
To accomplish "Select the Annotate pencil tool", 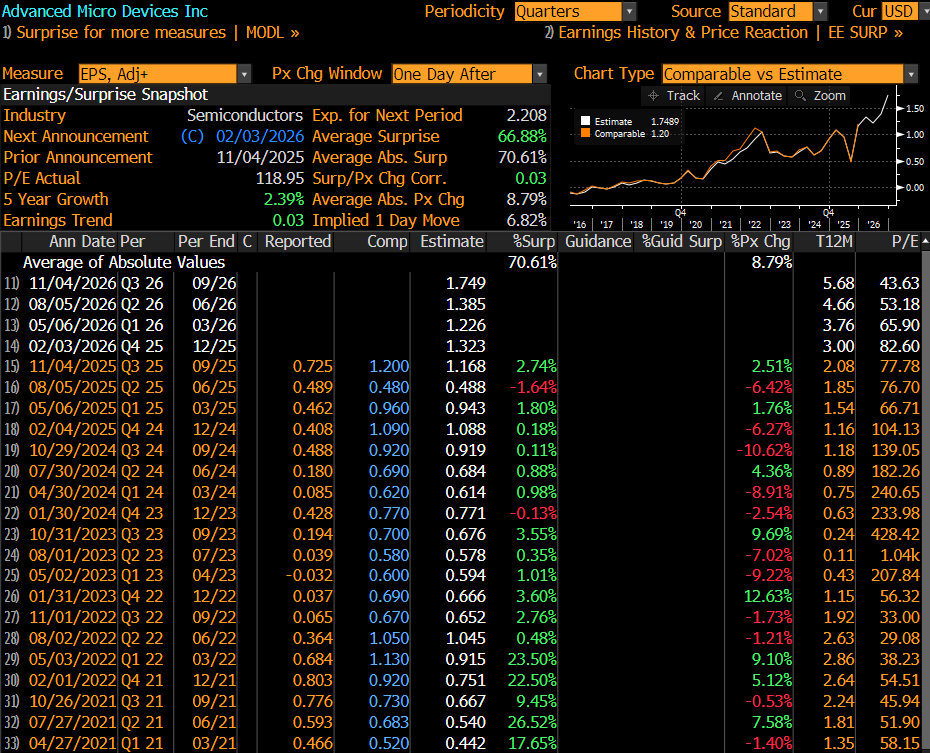I will pyautogui.click(x=746, y=95).
